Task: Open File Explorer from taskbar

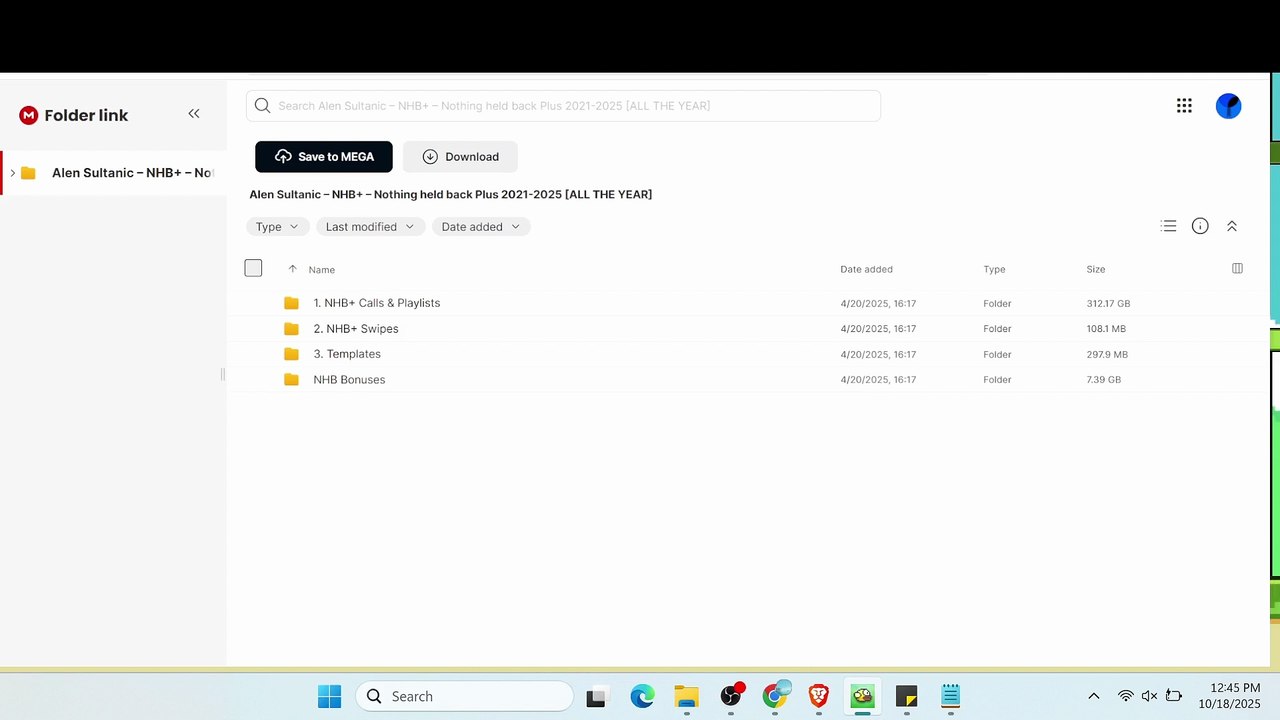Action: [x=686, y=696]
